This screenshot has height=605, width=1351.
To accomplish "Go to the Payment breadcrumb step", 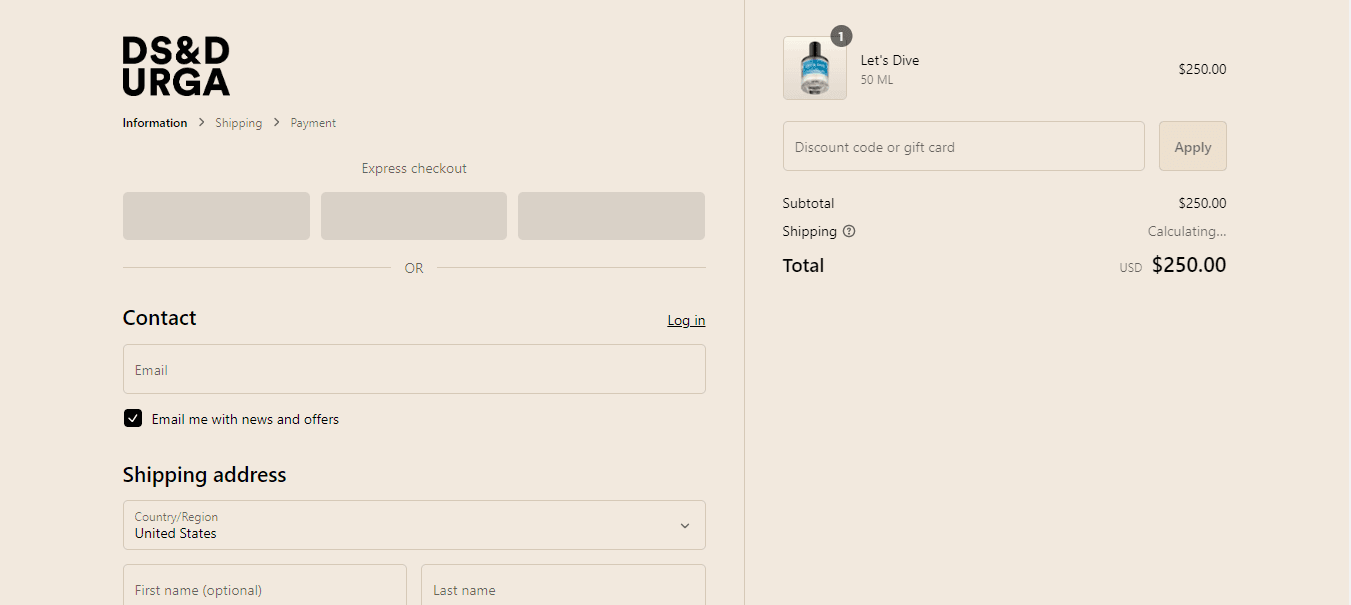I will [x=313, y=123].
